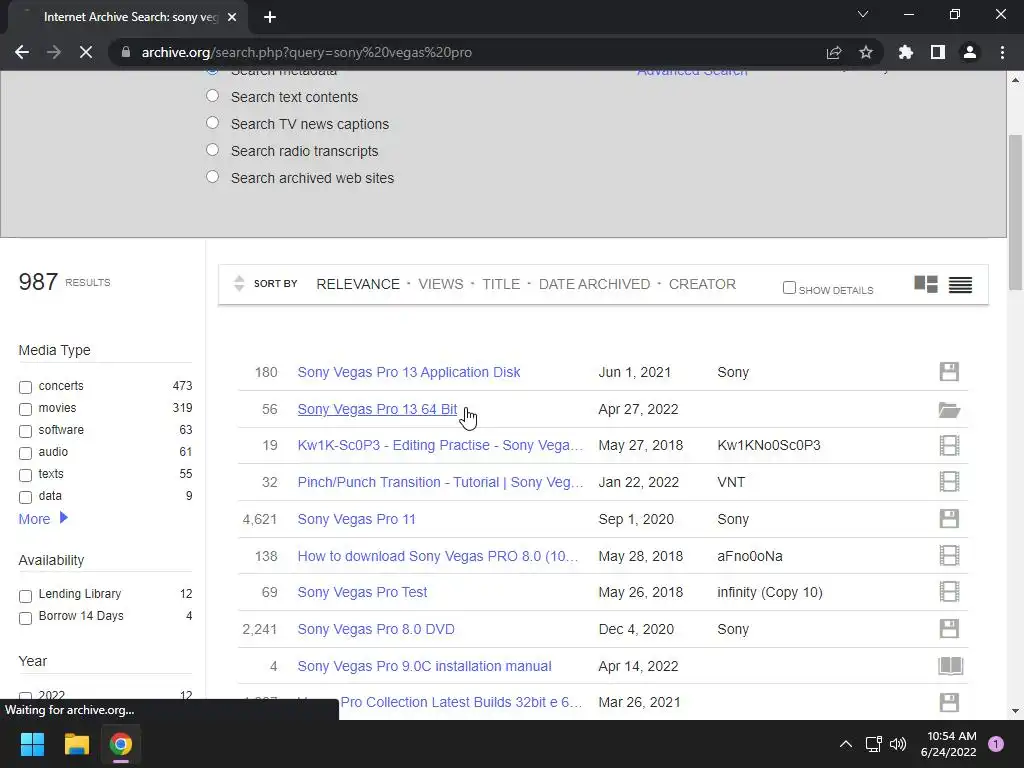
Task: Click the page vertical scrollbar thumb
Action: coord(1015,211)
